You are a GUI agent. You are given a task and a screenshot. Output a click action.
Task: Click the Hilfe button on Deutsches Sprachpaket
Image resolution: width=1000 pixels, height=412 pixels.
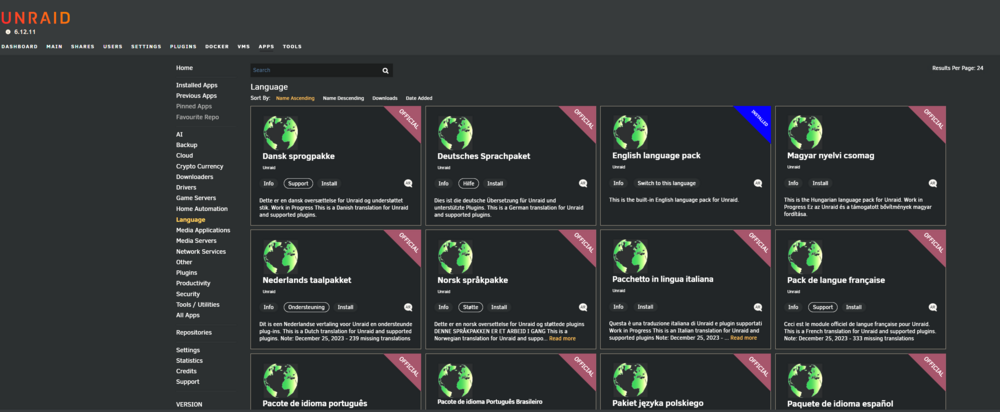click(x=469, y=183)
